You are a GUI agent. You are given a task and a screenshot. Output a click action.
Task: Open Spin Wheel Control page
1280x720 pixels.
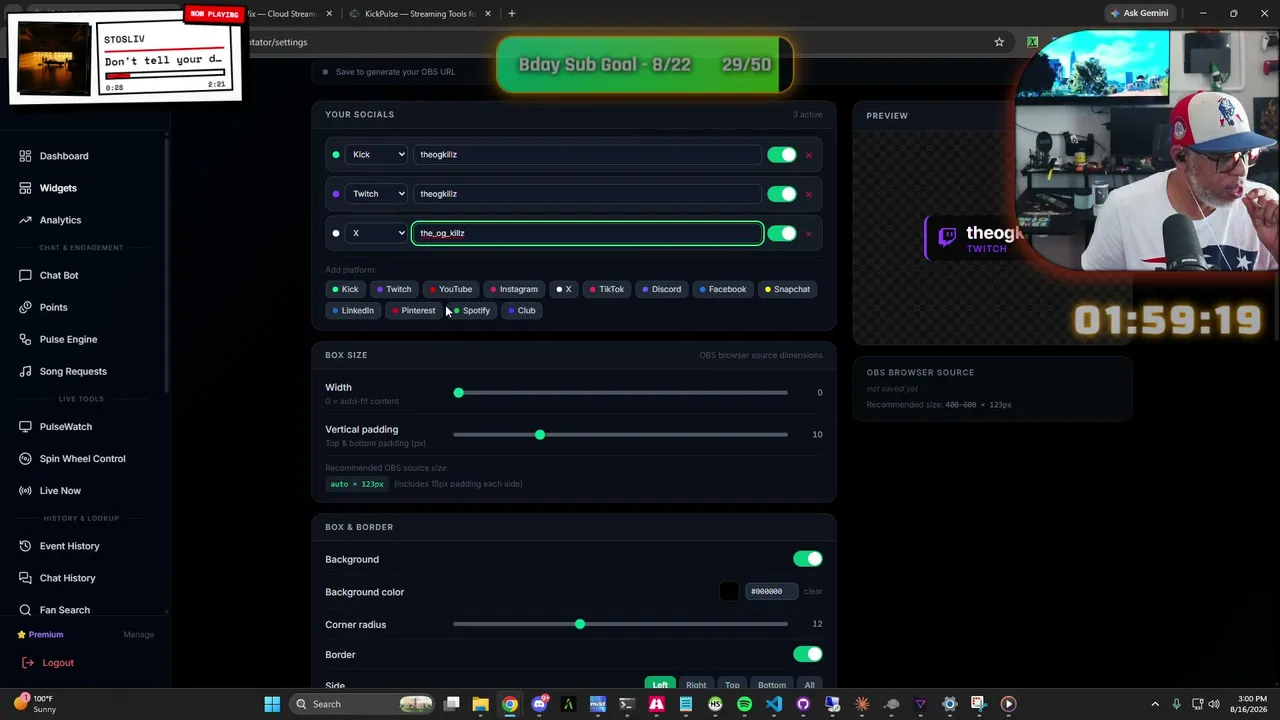[83, 459]
